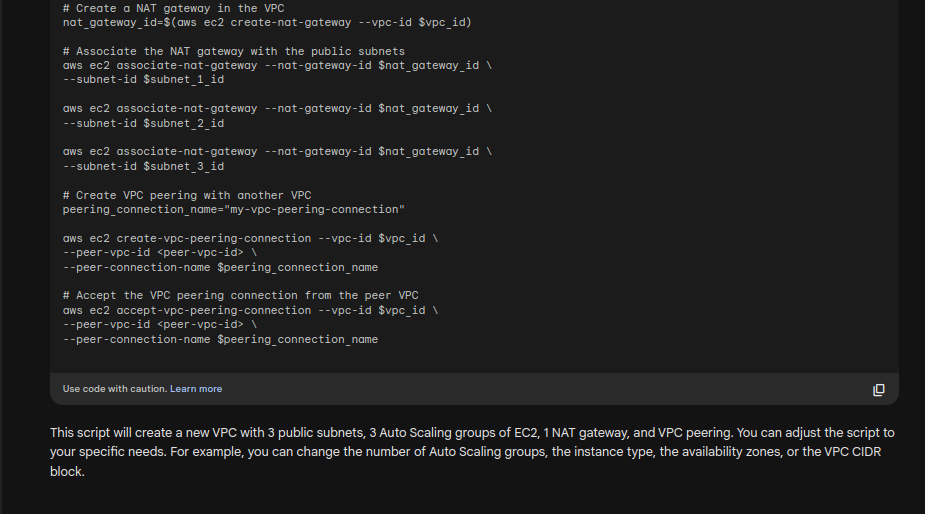Image resolution: width=925 pixels, height=514 pixels.
Task: Click the first 'aws ec2 associate-nat-gateway' command
Action: tap(277, 66)
